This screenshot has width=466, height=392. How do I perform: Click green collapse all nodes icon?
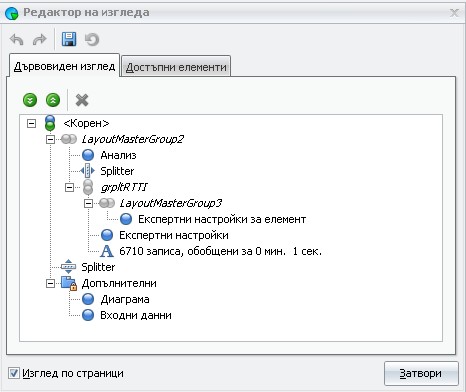53,100
